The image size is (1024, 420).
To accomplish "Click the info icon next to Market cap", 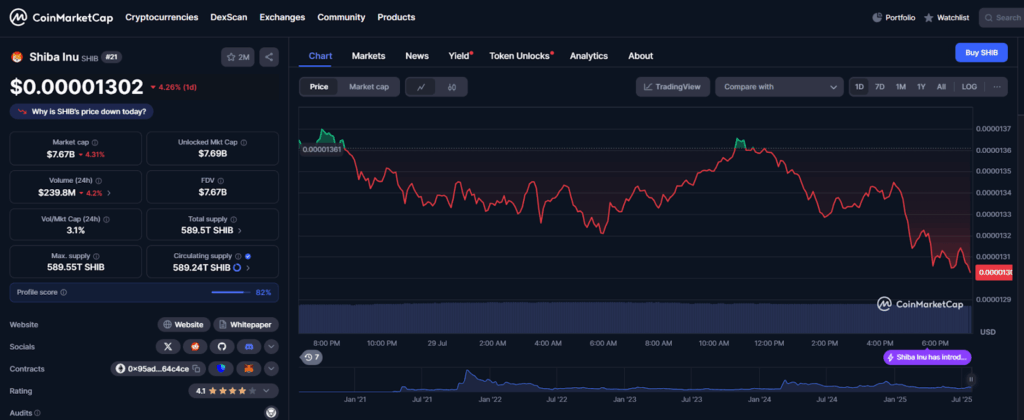I will pyautogui.click(x=95, y=142).
